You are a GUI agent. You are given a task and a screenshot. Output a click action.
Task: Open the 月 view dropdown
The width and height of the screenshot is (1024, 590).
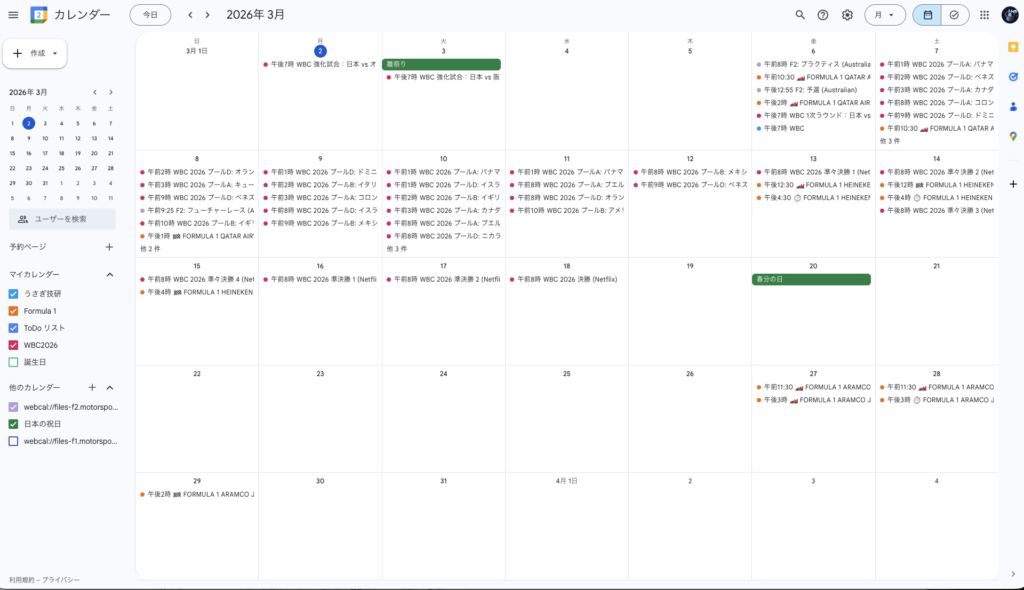click(x=884, y=15)
